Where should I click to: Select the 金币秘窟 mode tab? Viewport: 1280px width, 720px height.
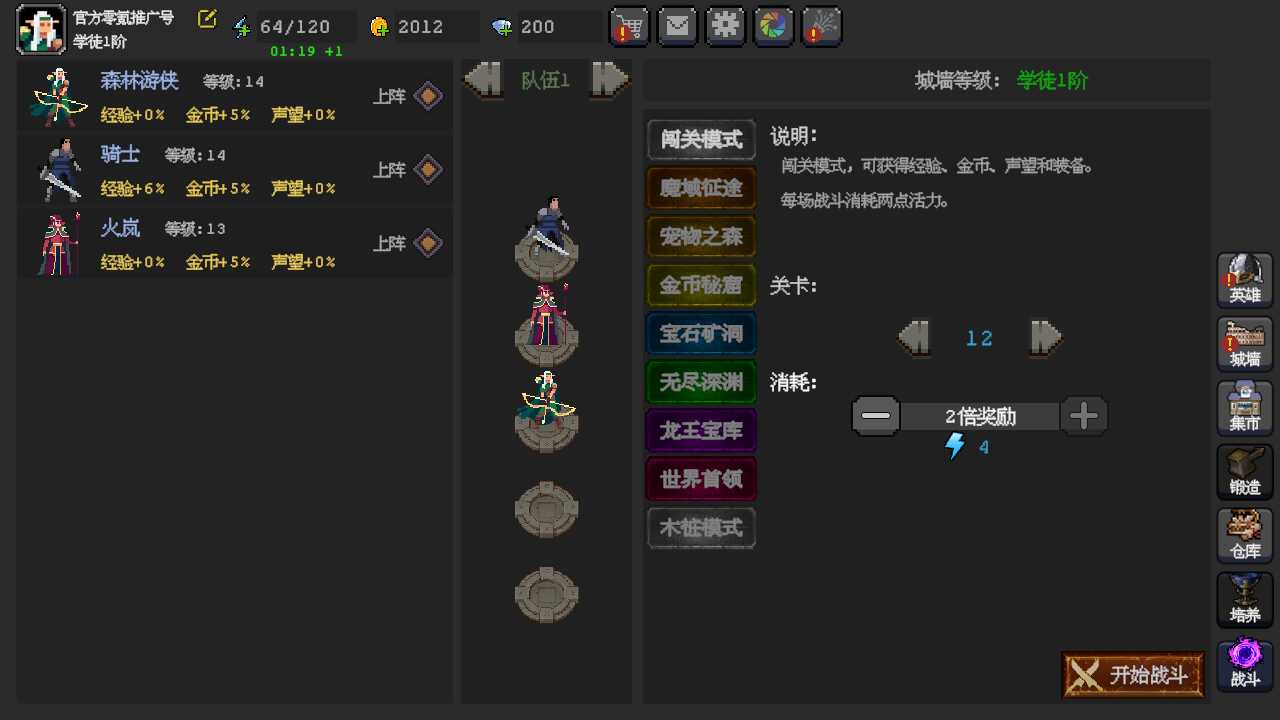coord(701,285)
